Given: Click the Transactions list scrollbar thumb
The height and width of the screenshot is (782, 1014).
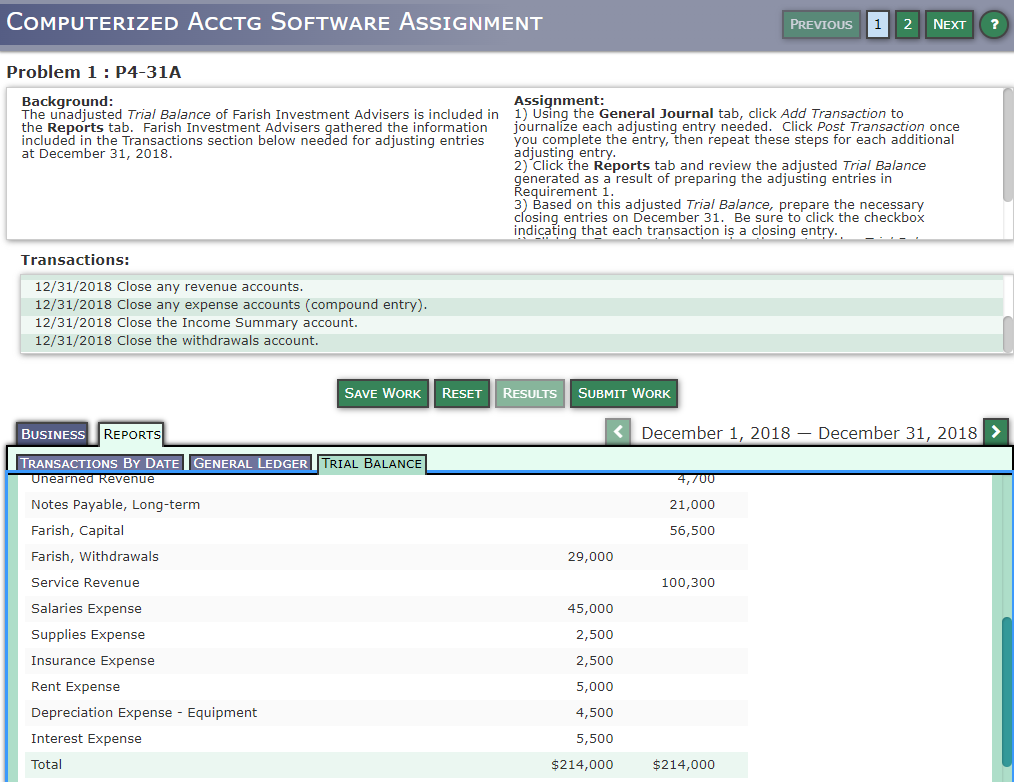Looking at the screenshot, I should coord(1008,334).
